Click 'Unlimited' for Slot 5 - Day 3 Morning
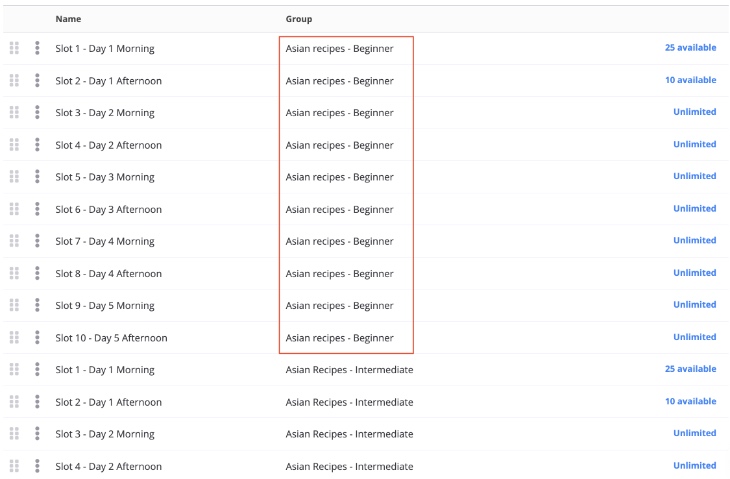The height and width of the screenshot is (479, 730). 695,176
